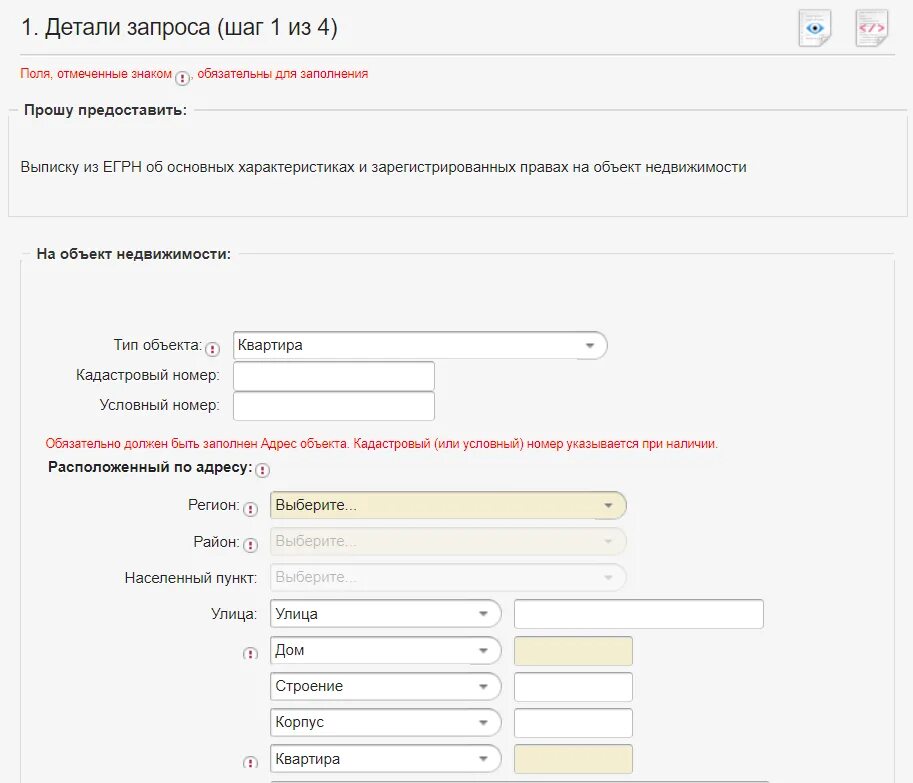Click required mark next to Квартира address dropdown
The height and width of the screenshot is (783, 913).
coord(250,761)
